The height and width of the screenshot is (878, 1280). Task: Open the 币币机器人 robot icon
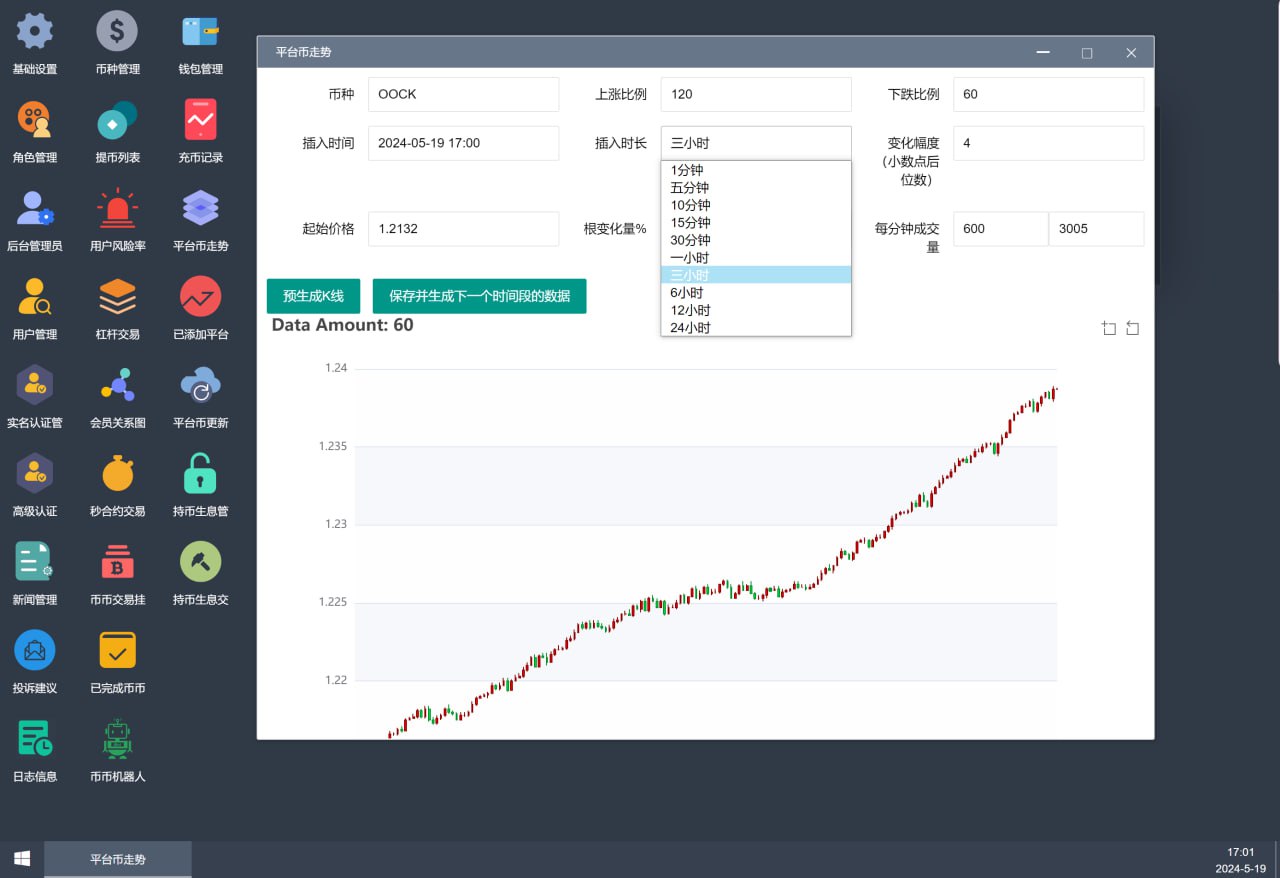tap(117, 739)
